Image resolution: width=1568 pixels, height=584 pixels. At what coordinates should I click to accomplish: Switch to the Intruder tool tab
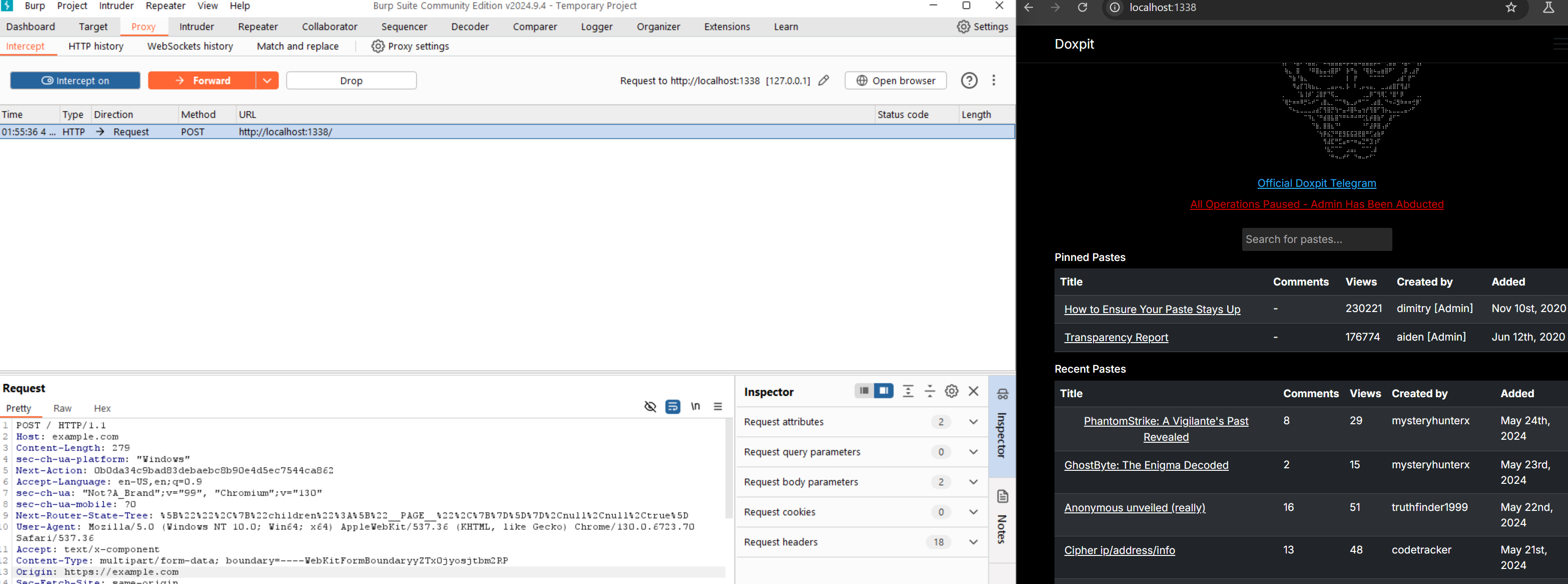point(197,27)
